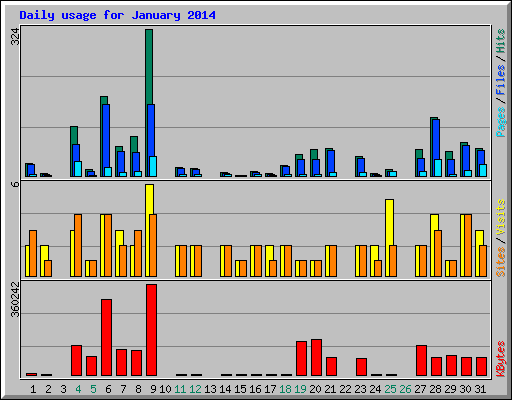The width and height of the screenshot is (512, 400).
Task: Click the green 'Hits' legend label
Action: pyautogui.click(x=500, y=41)
